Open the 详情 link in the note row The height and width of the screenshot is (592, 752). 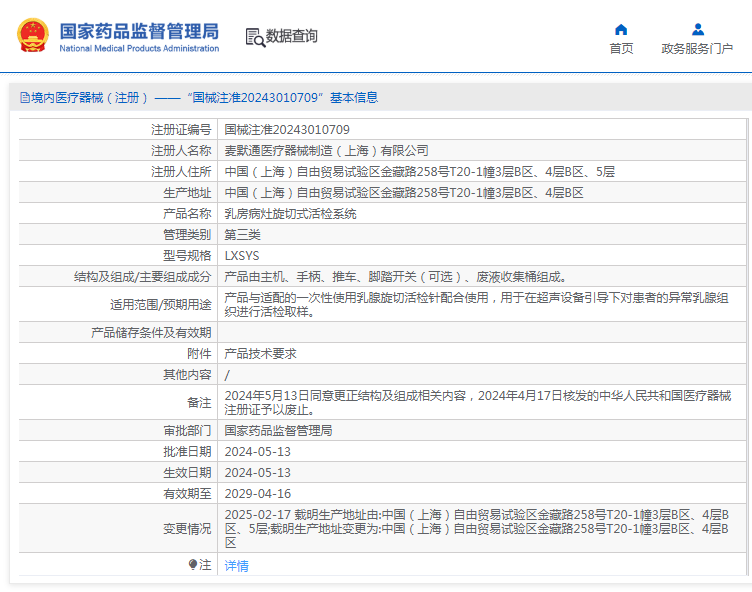coord(236,566)
